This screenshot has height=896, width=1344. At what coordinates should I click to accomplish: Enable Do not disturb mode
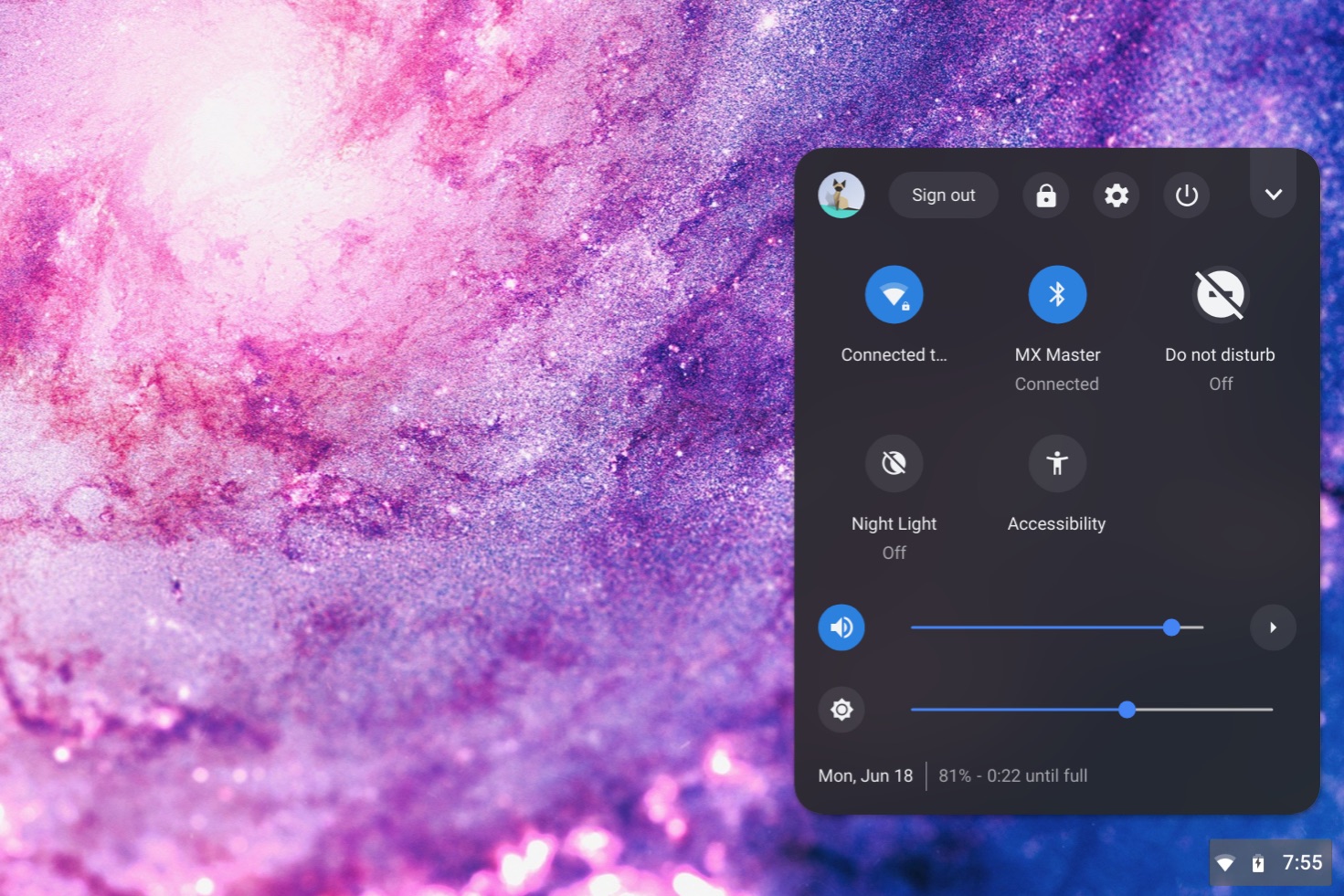click(x=1221, y=294)
